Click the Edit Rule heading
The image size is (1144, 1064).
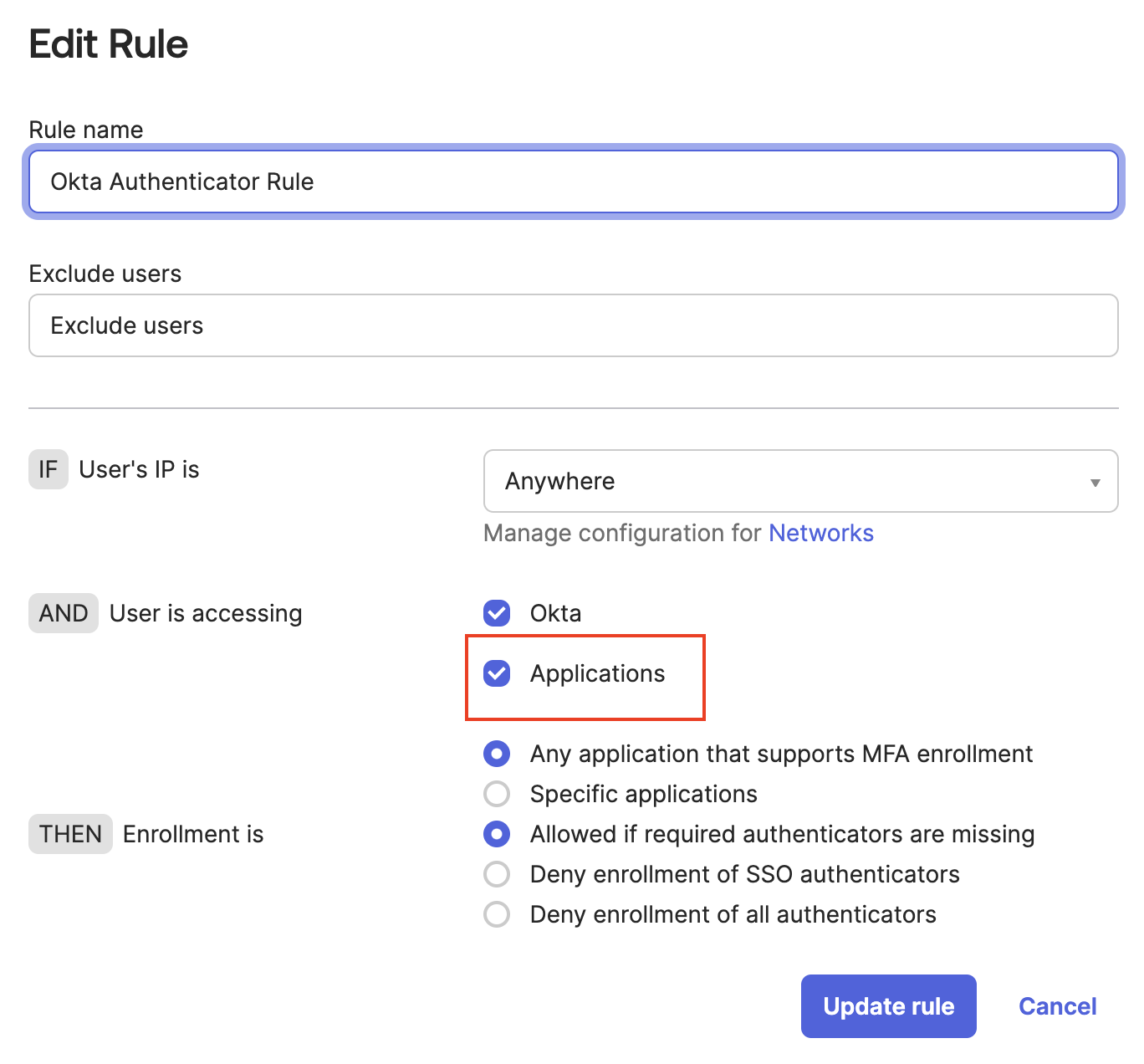pos(109,44)
